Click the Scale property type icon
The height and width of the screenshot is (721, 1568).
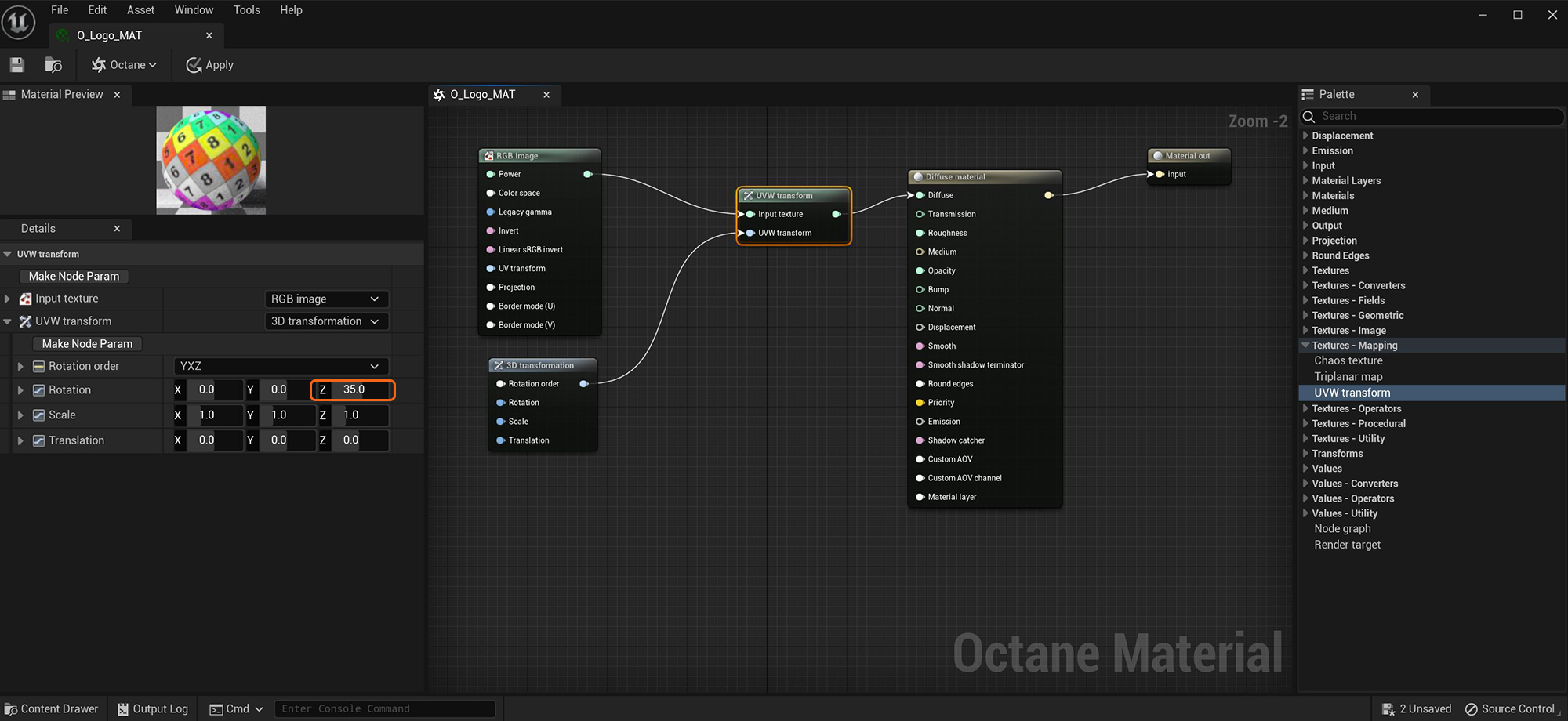[x=38, y=415]
